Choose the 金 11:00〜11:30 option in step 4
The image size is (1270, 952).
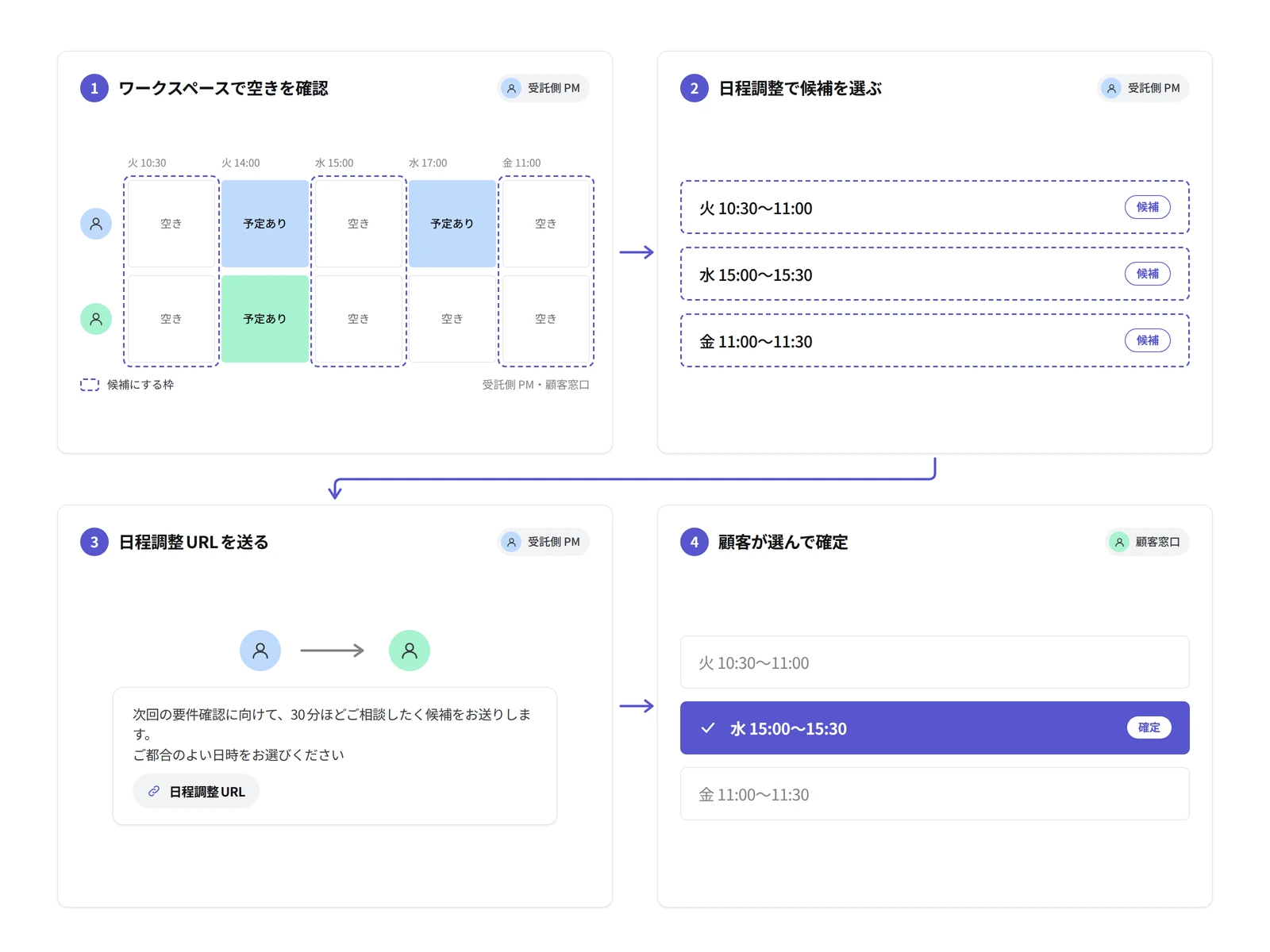[x=935, y=794]
